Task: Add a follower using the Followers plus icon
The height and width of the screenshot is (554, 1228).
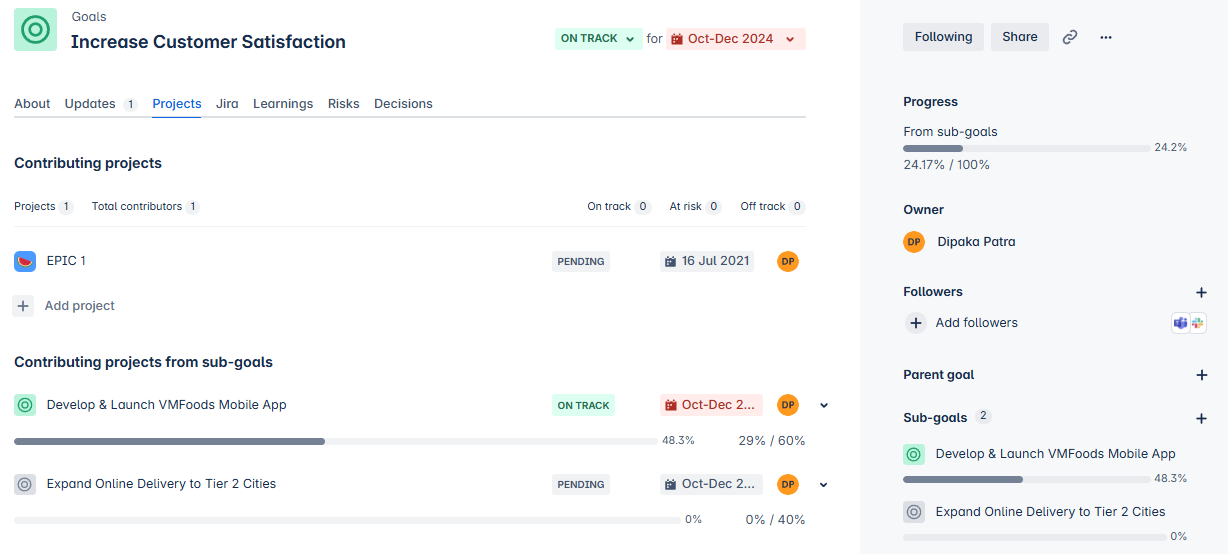Action: [x=1202, y=292]
